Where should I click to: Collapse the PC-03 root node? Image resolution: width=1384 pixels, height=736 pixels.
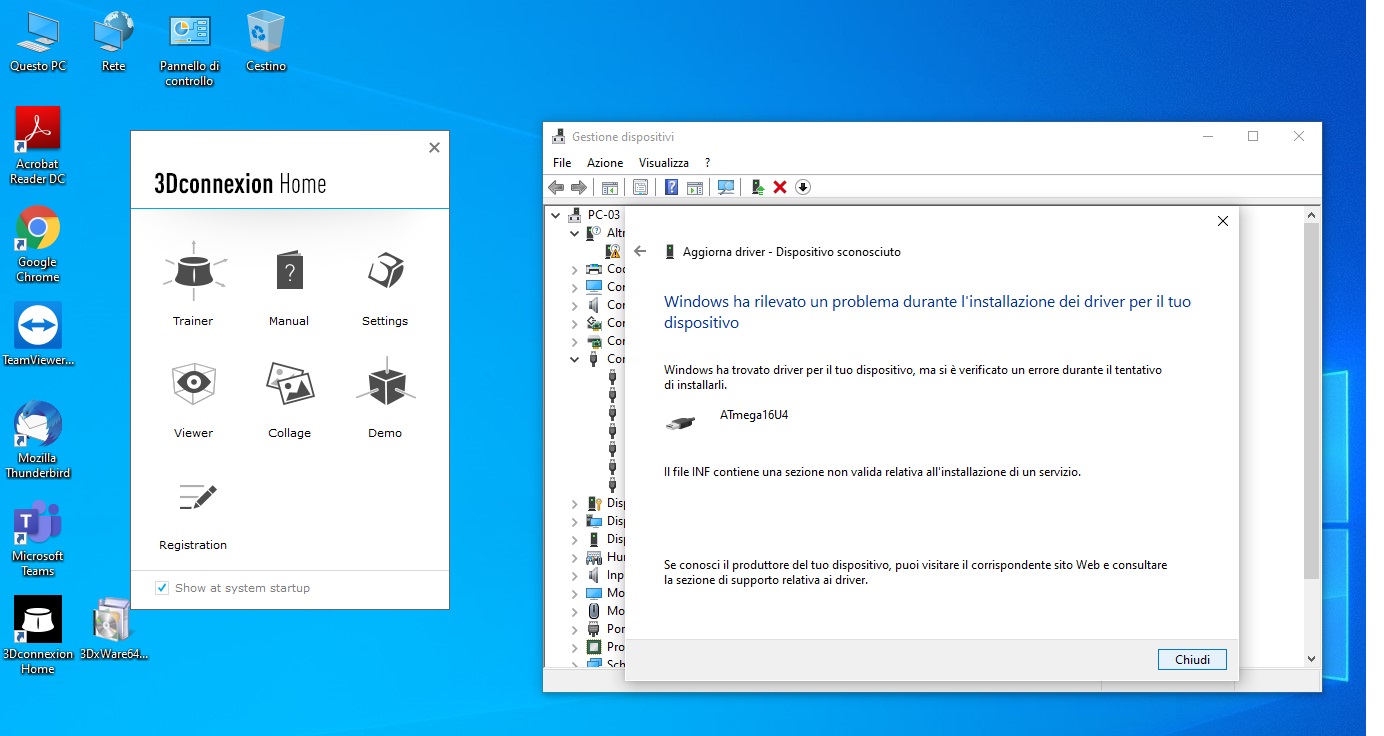[557, 215]
